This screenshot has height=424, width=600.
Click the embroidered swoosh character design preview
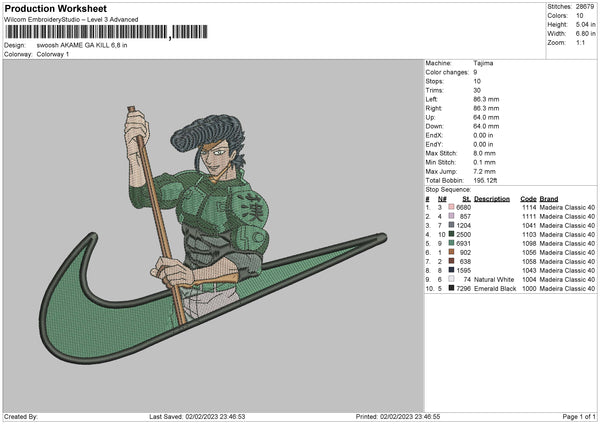(213, 234)
